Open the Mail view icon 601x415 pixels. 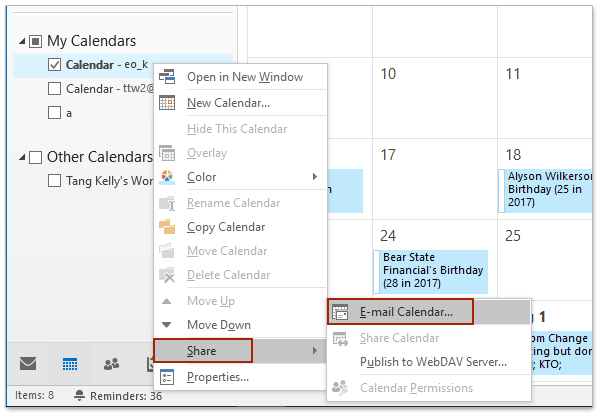coord(28,363)
